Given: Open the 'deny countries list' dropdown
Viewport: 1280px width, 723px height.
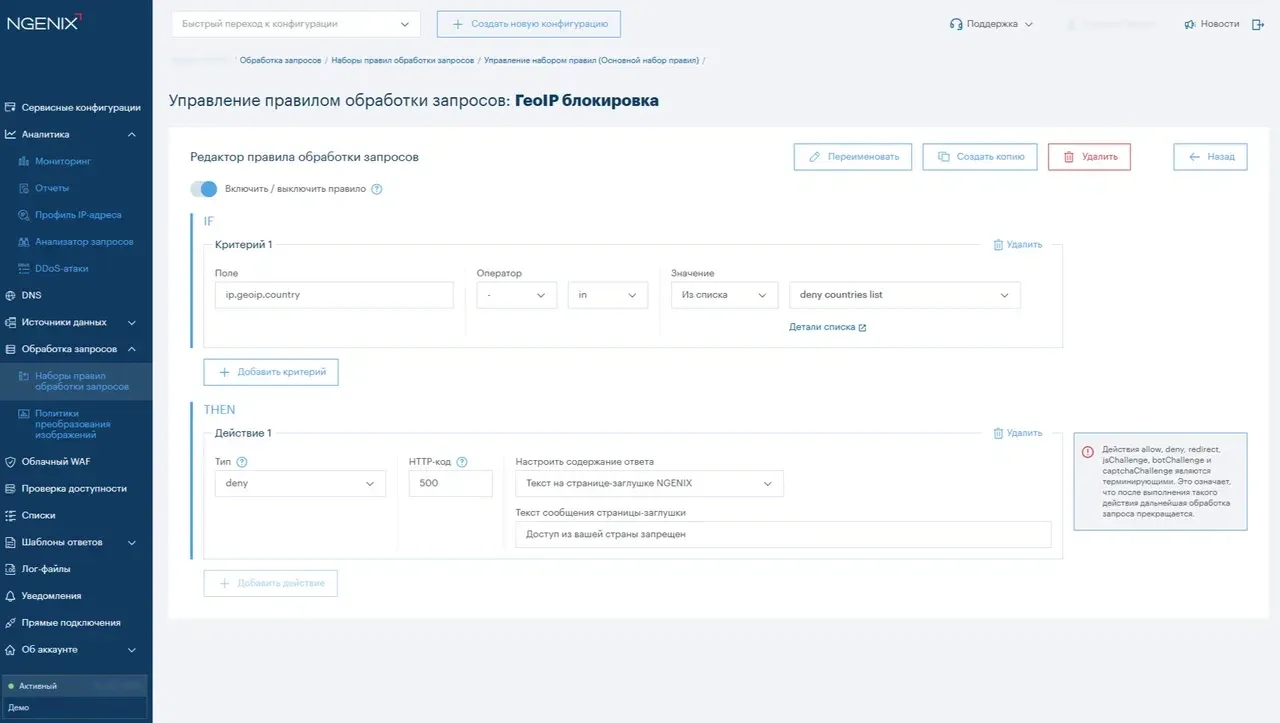Looking at the screenshot, I should click(905, 295).
